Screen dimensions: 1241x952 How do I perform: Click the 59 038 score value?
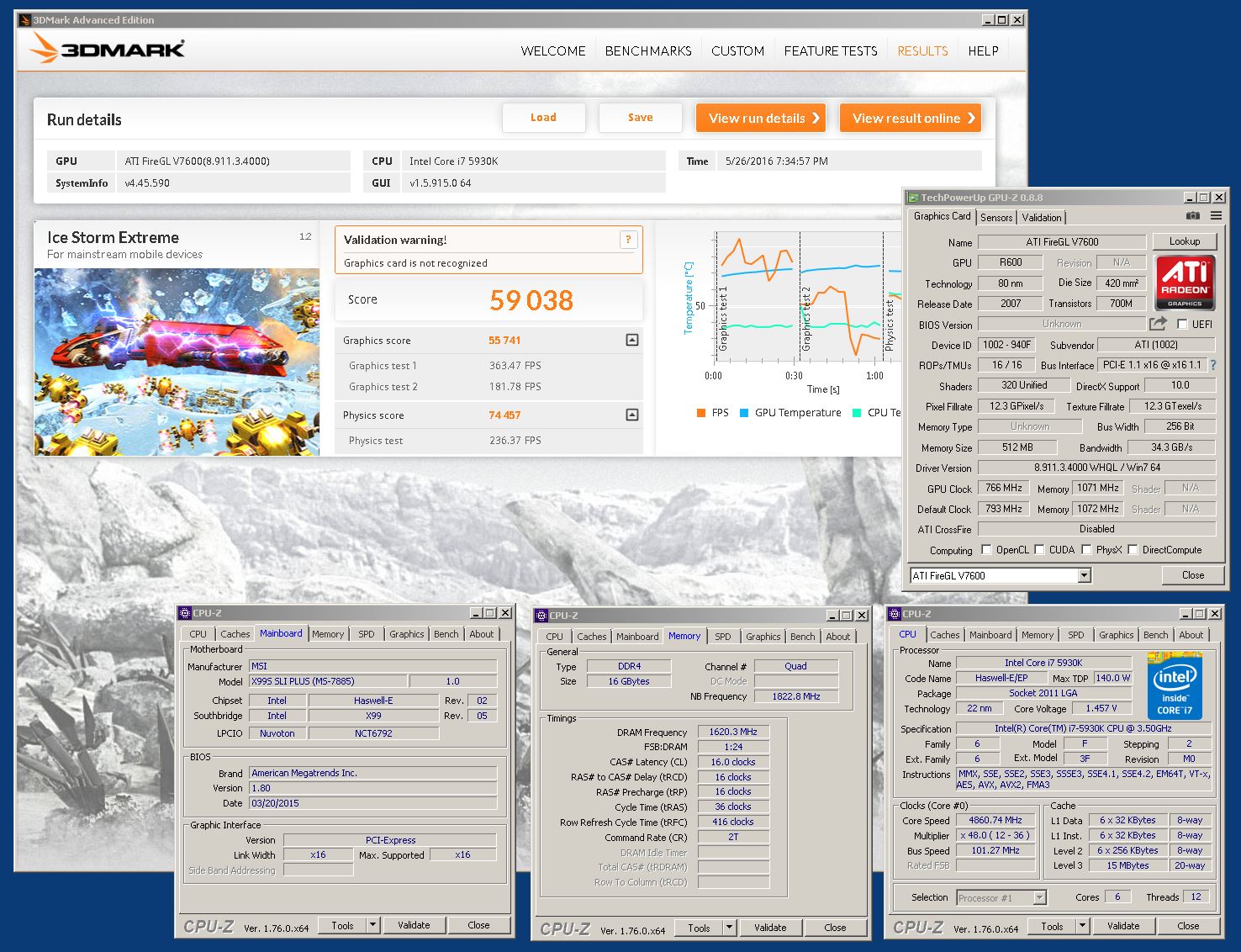pos(531,300)
